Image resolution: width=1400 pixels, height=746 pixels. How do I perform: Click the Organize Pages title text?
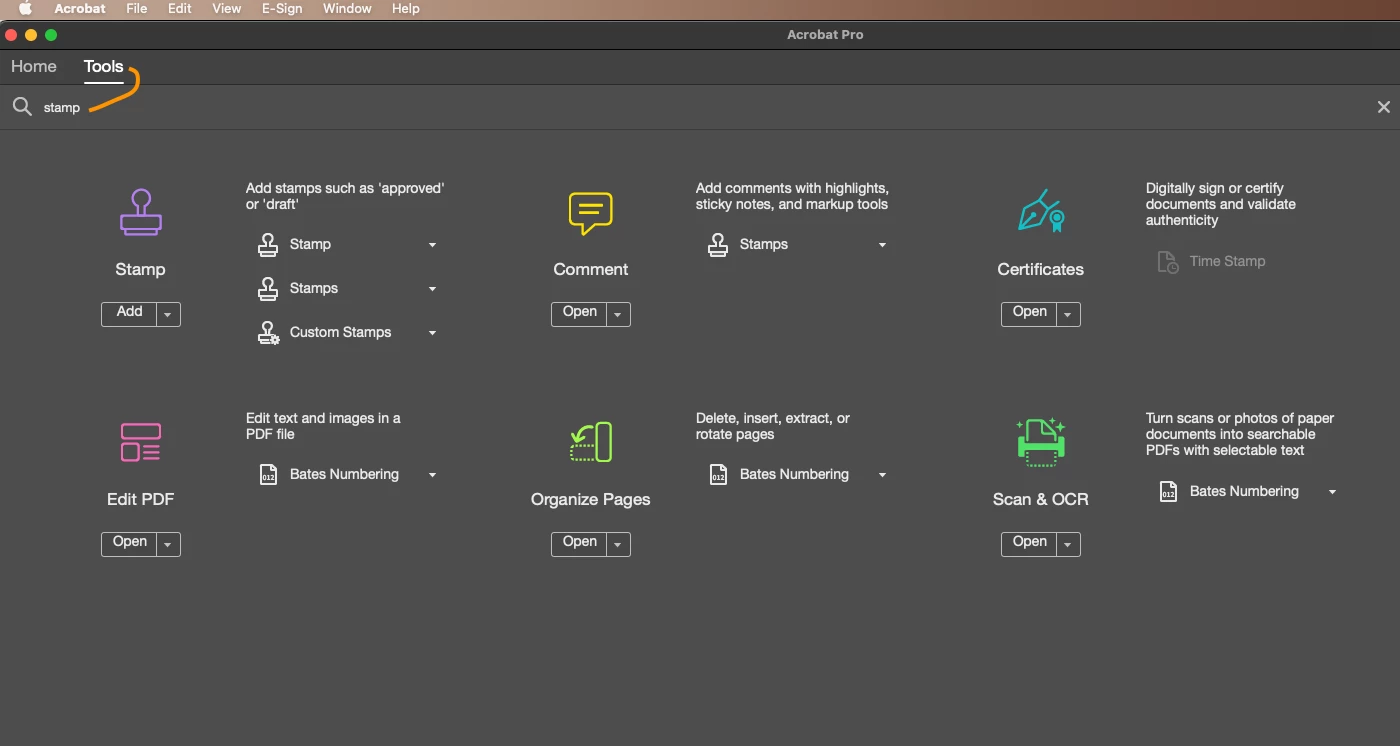pyautogui.click(x=591, y=499)
